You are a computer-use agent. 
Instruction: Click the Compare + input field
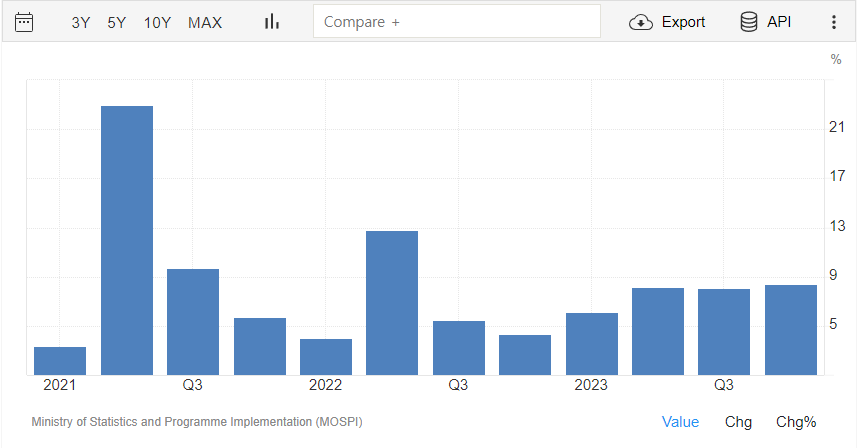coord(457,22)
